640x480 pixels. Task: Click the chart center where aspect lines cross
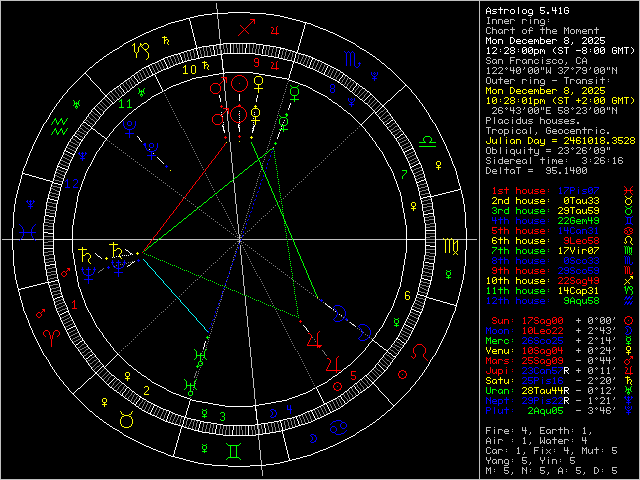[x=240, y=240]
